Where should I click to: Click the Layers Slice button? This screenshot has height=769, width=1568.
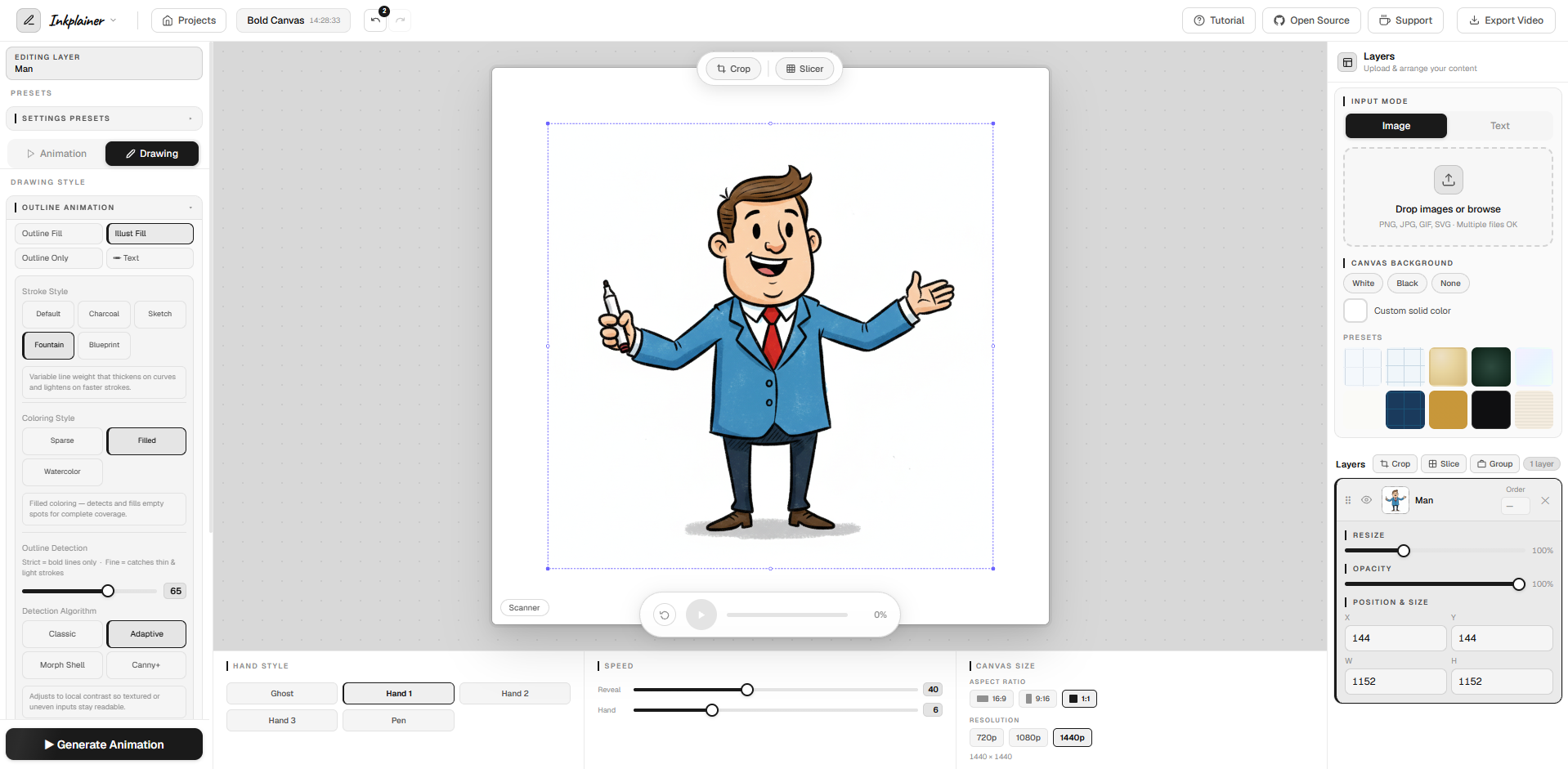click(x=1444, y=464)
